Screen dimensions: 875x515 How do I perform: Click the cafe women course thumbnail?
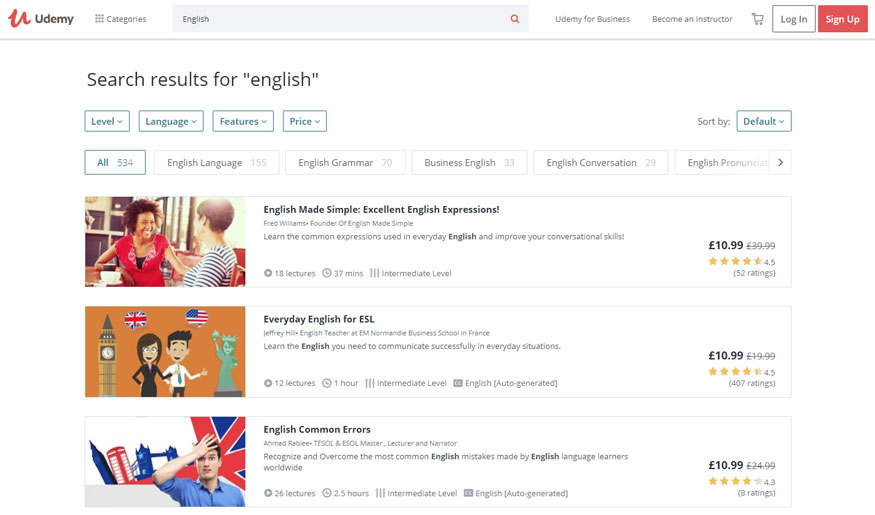(165, 242)
